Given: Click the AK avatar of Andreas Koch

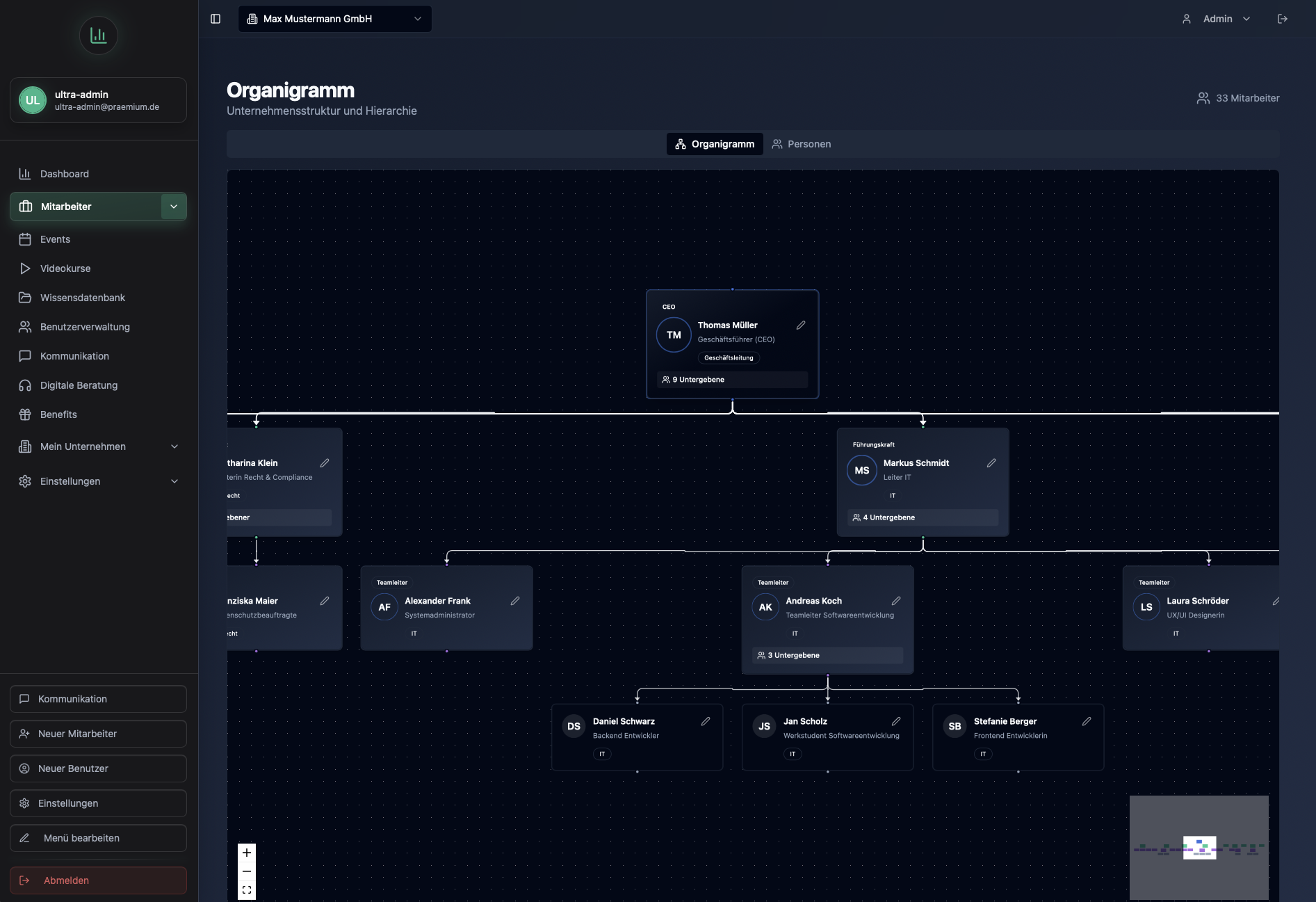Looking at the screenshot, I should pos(765,607).
